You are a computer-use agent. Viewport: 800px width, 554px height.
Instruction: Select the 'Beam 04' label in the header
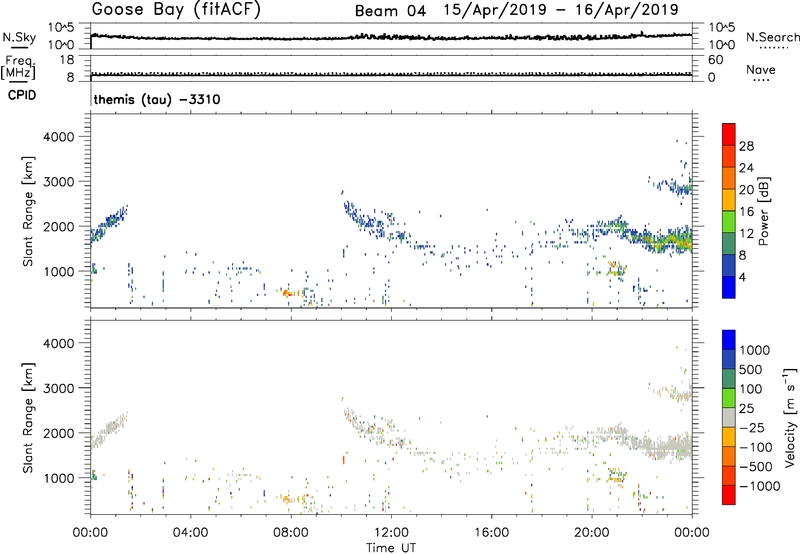pos(390,11)
